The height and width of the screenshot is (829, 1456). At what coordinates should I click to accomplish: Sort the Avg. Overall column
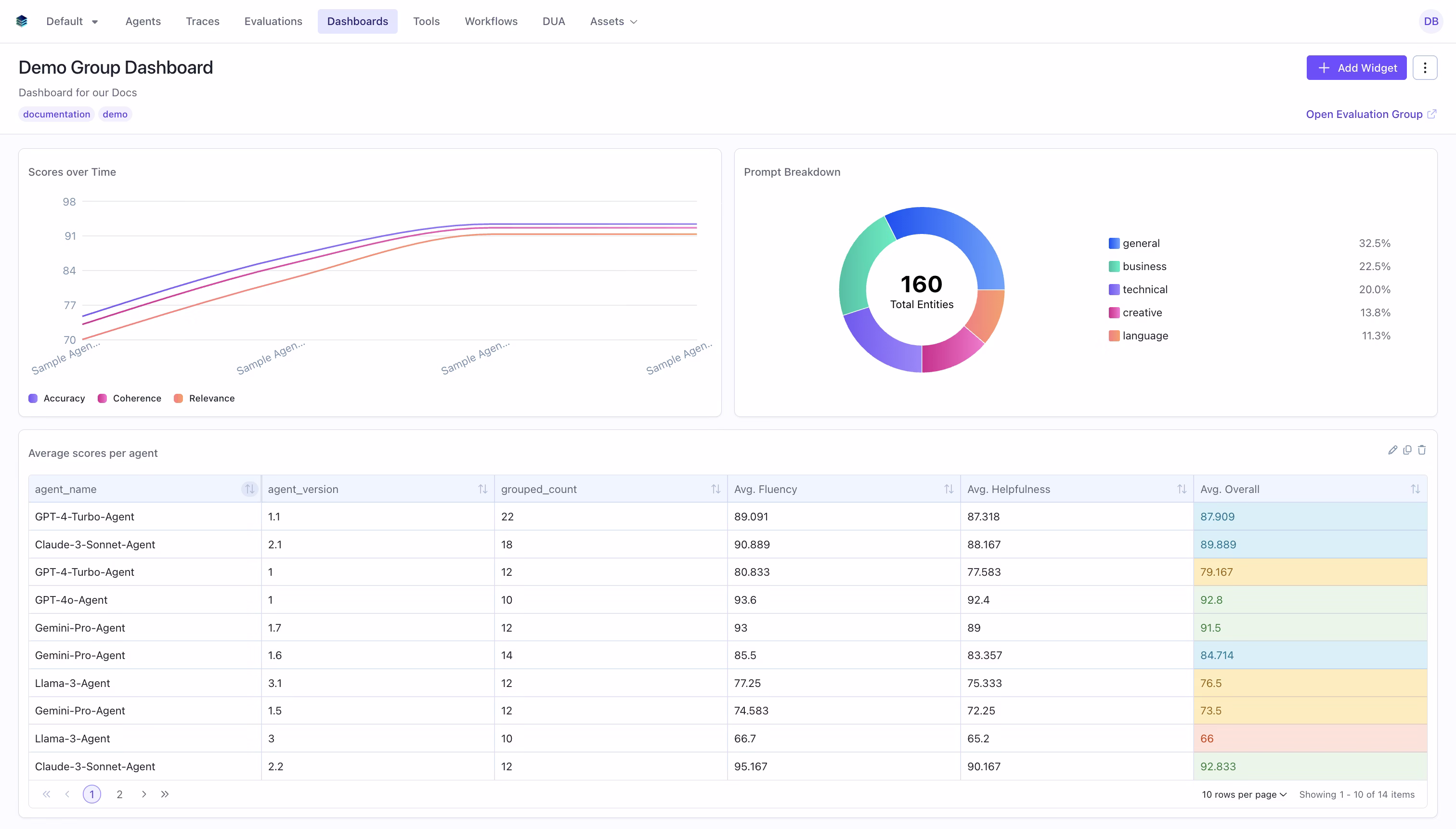(x=1416, y=489)
